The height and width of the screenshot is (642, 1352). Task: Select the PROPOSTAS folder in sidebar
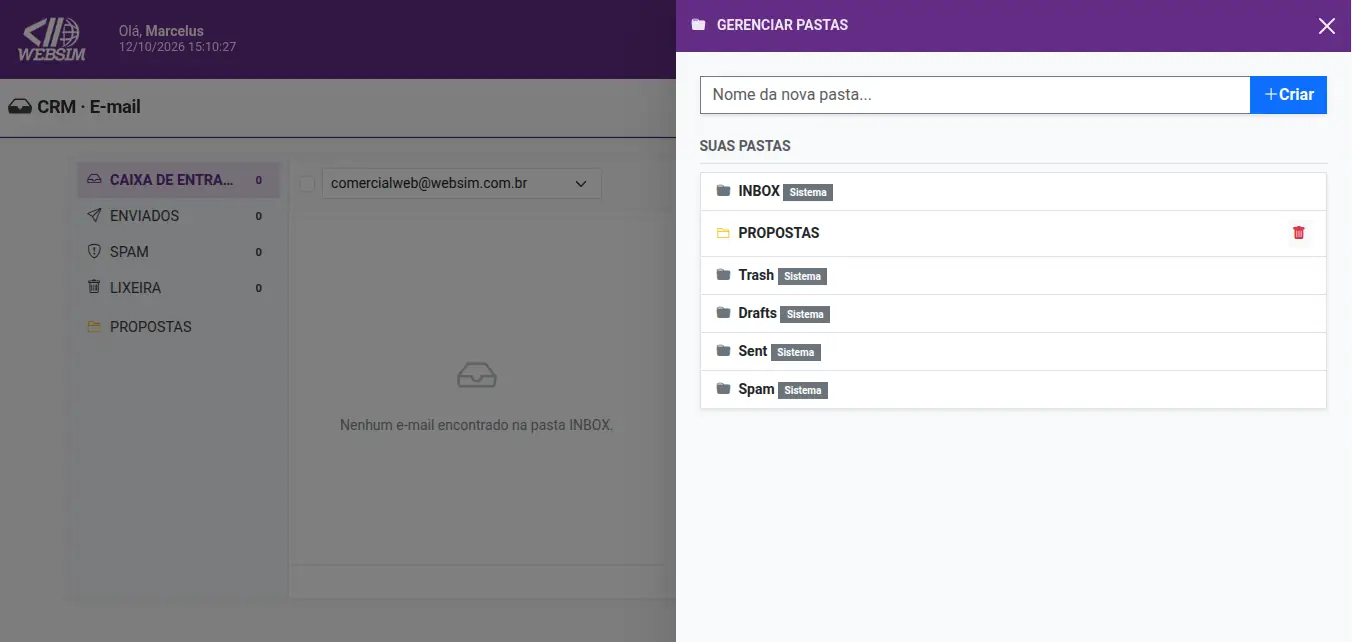click(x=178, y=327)
